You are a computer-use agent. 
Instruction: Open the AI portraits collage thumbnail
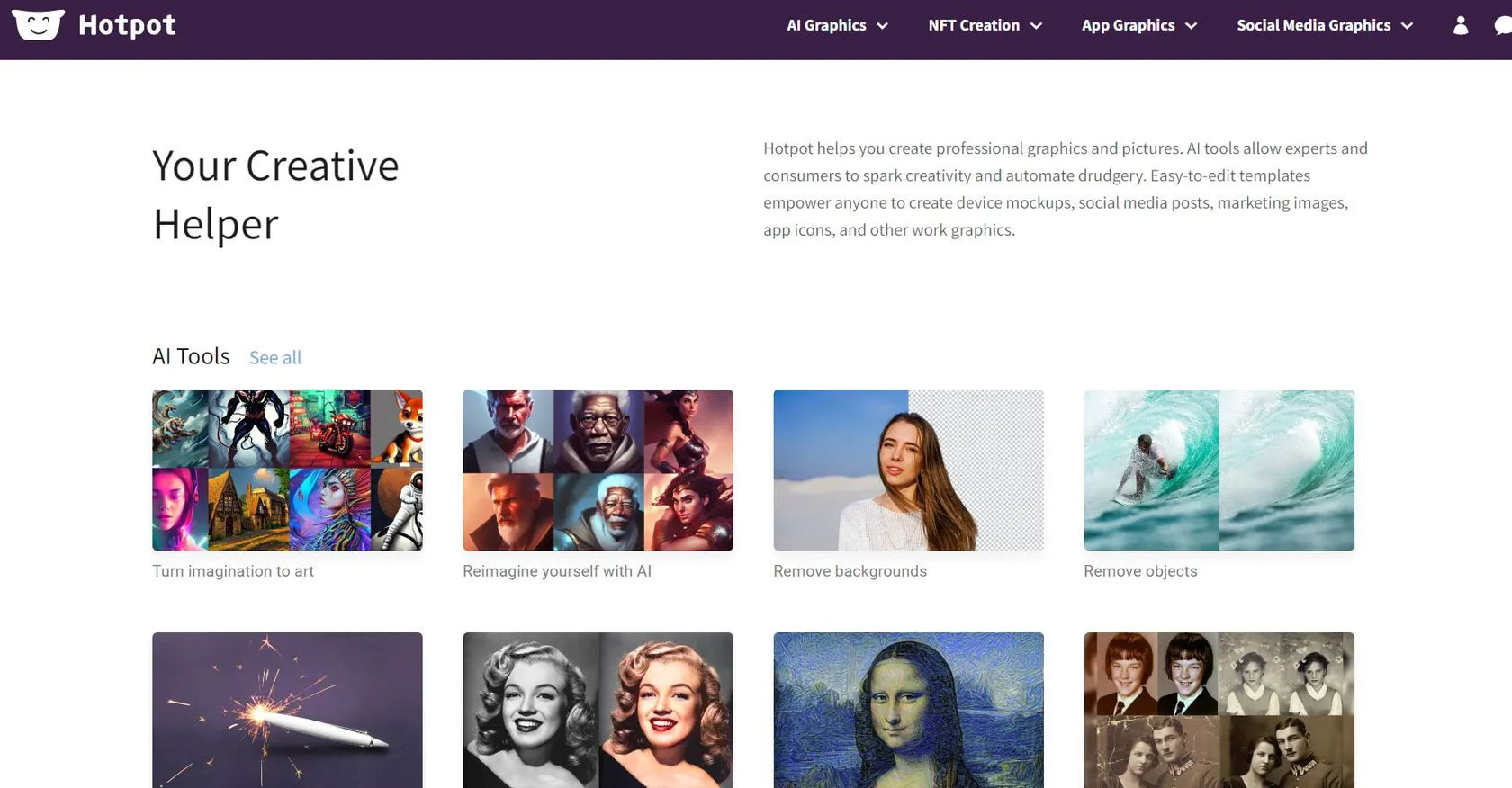point(598,470)
